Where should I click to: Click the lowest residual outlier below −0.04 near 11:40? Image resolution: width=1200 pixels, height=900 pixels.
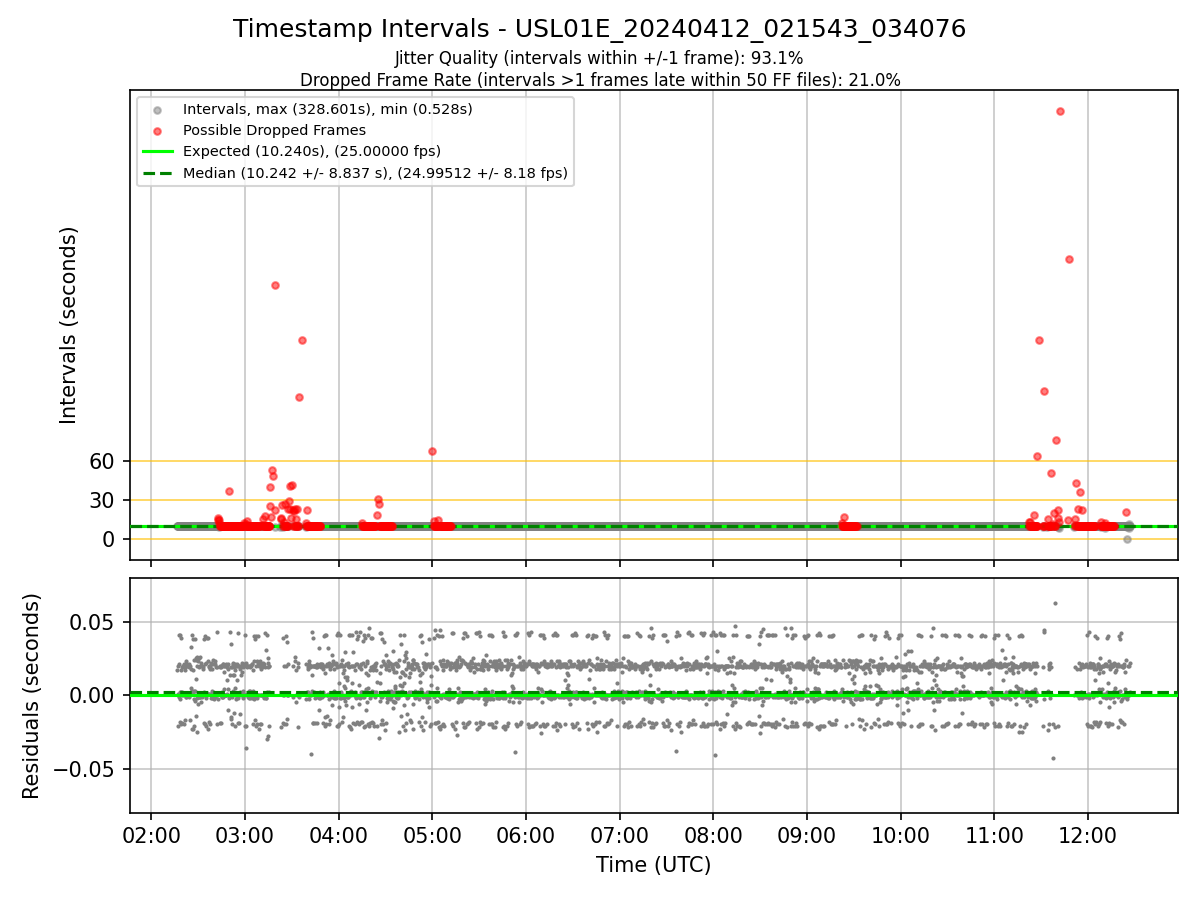(1053, 758)
